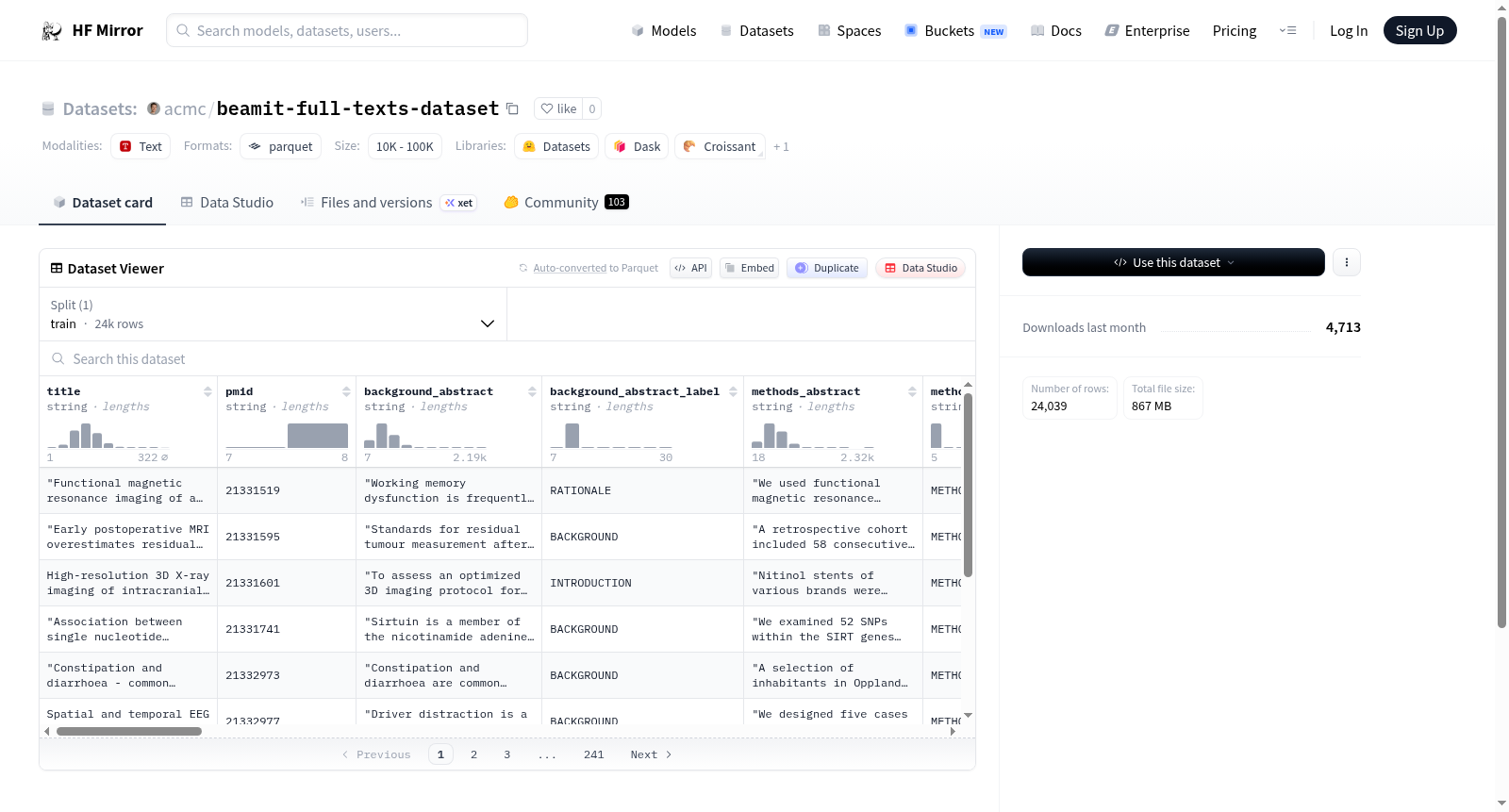
Task: Click the Log In link
Action: [1349, 31]
